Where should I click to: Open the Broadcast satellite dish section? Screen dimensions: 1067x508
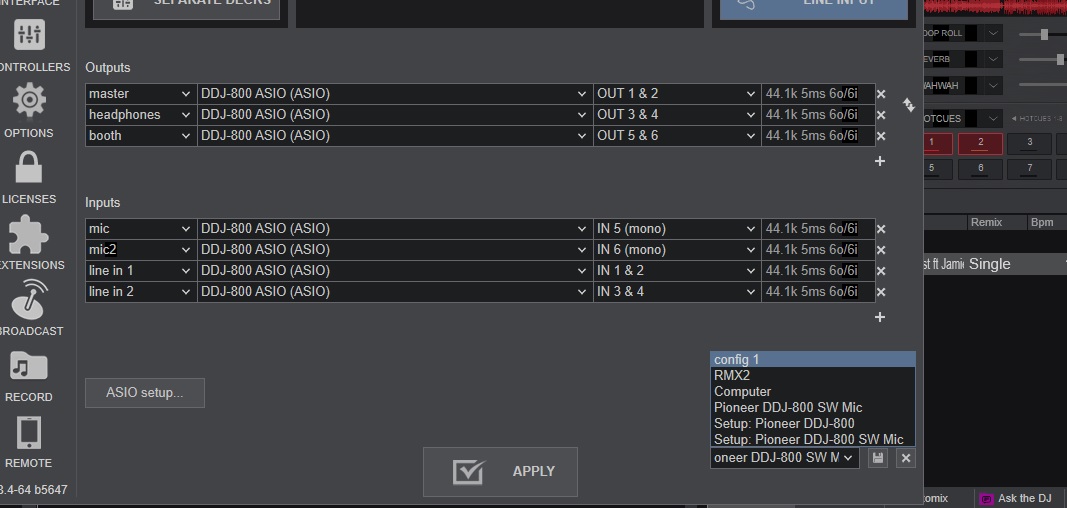click(29, 309)
